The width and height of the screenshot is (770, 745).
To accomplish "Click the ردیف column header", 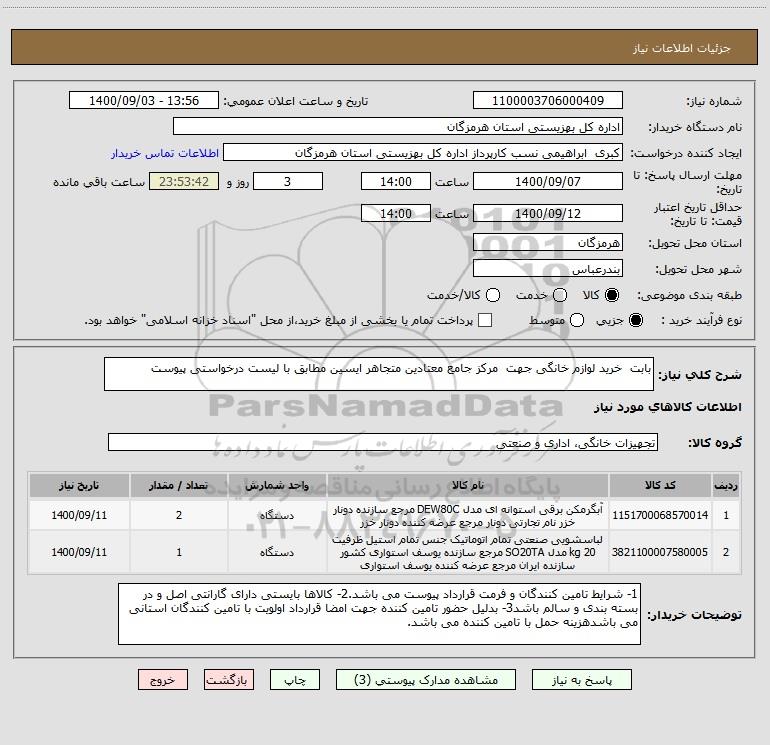I will click(726, 486).
